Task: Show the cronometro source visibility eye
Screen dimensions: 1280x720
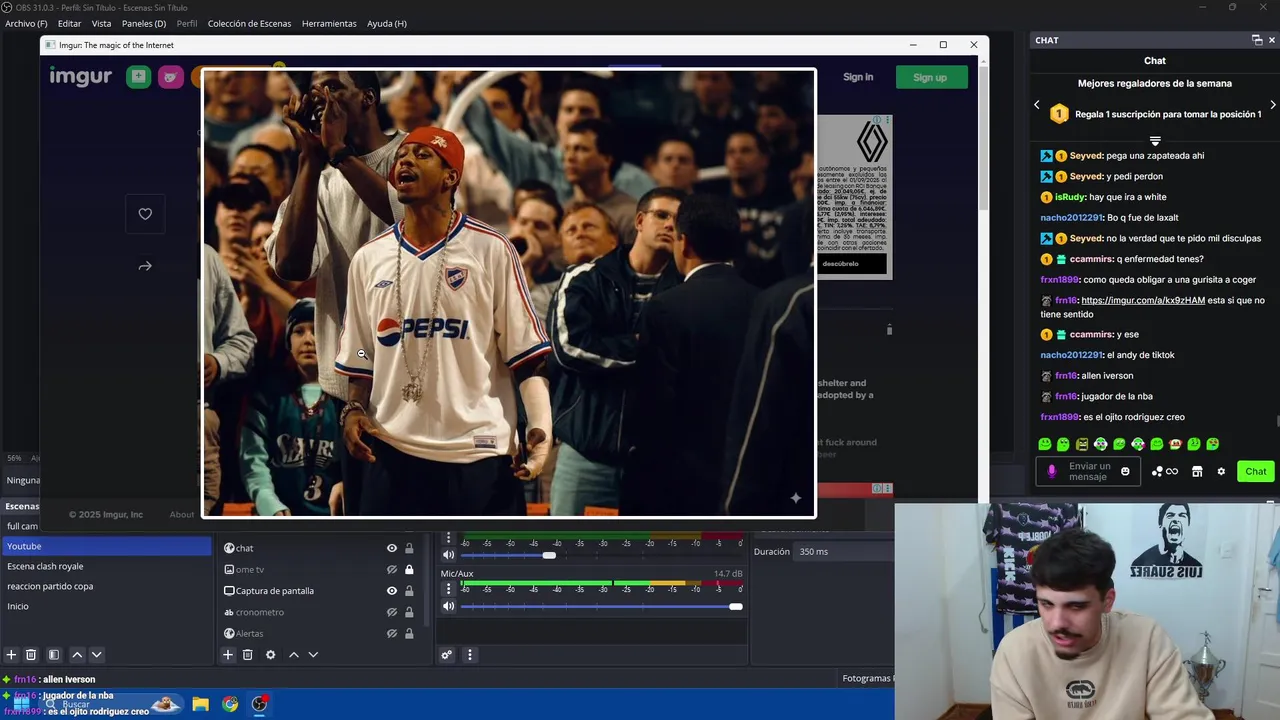Action: pos(392,612)
